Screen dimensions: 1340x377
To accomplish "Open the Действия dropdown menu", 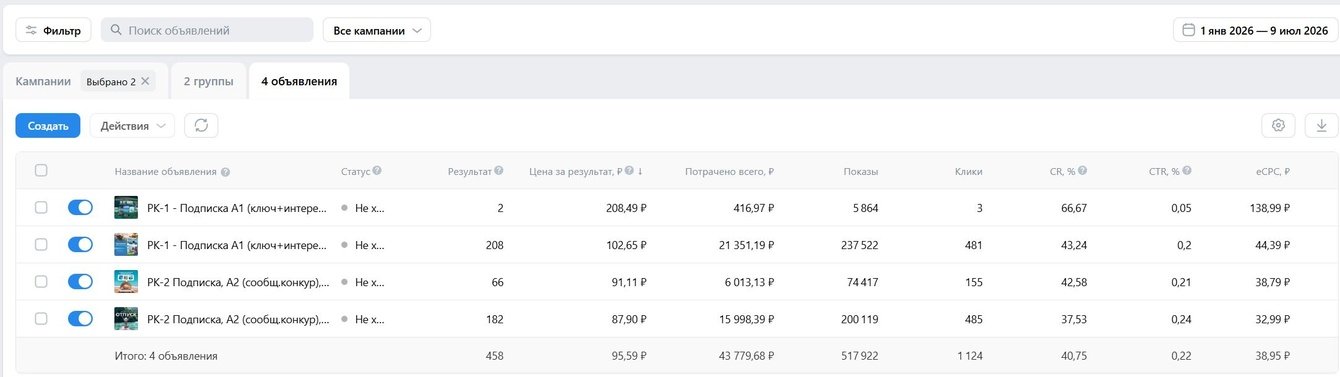I will [x=132, y=125].
